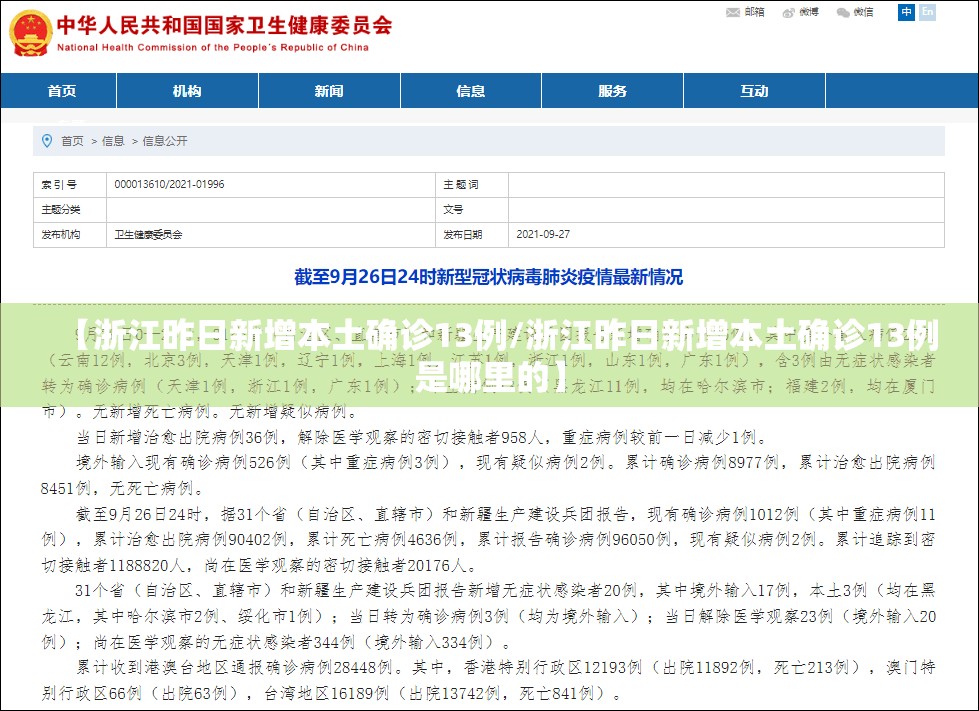
Task: Select index number 000013610/2021-01996
Action: 169,184
